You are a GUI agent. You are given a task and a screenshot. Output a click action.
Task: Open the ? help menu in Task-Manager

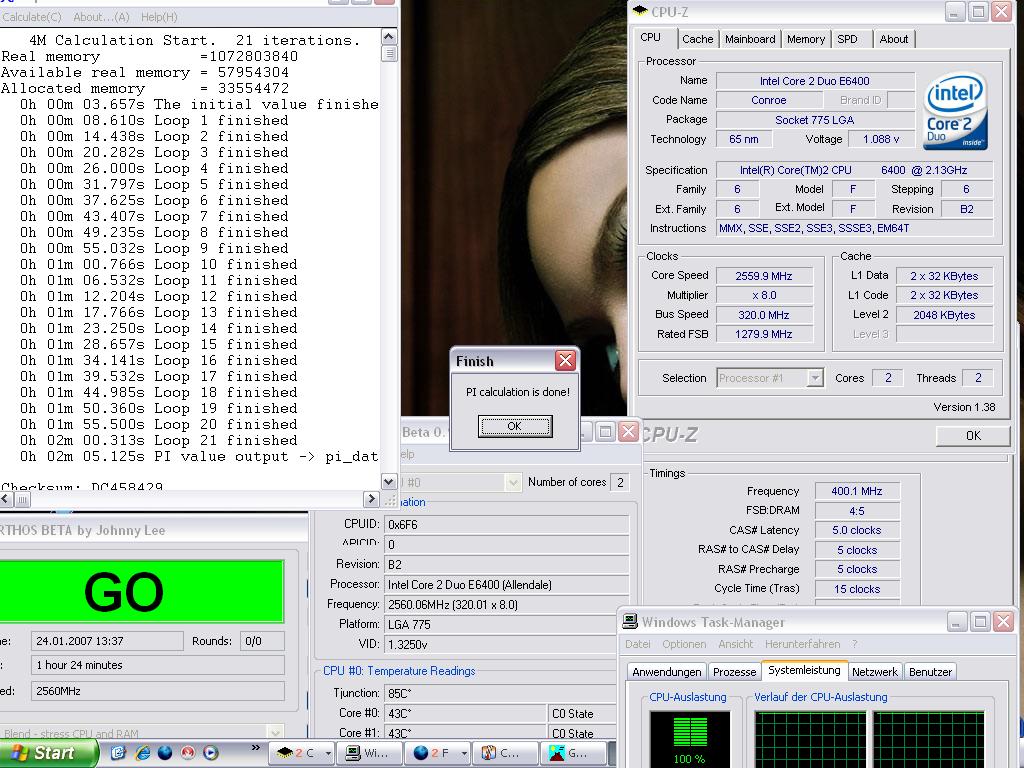point(854,644)
